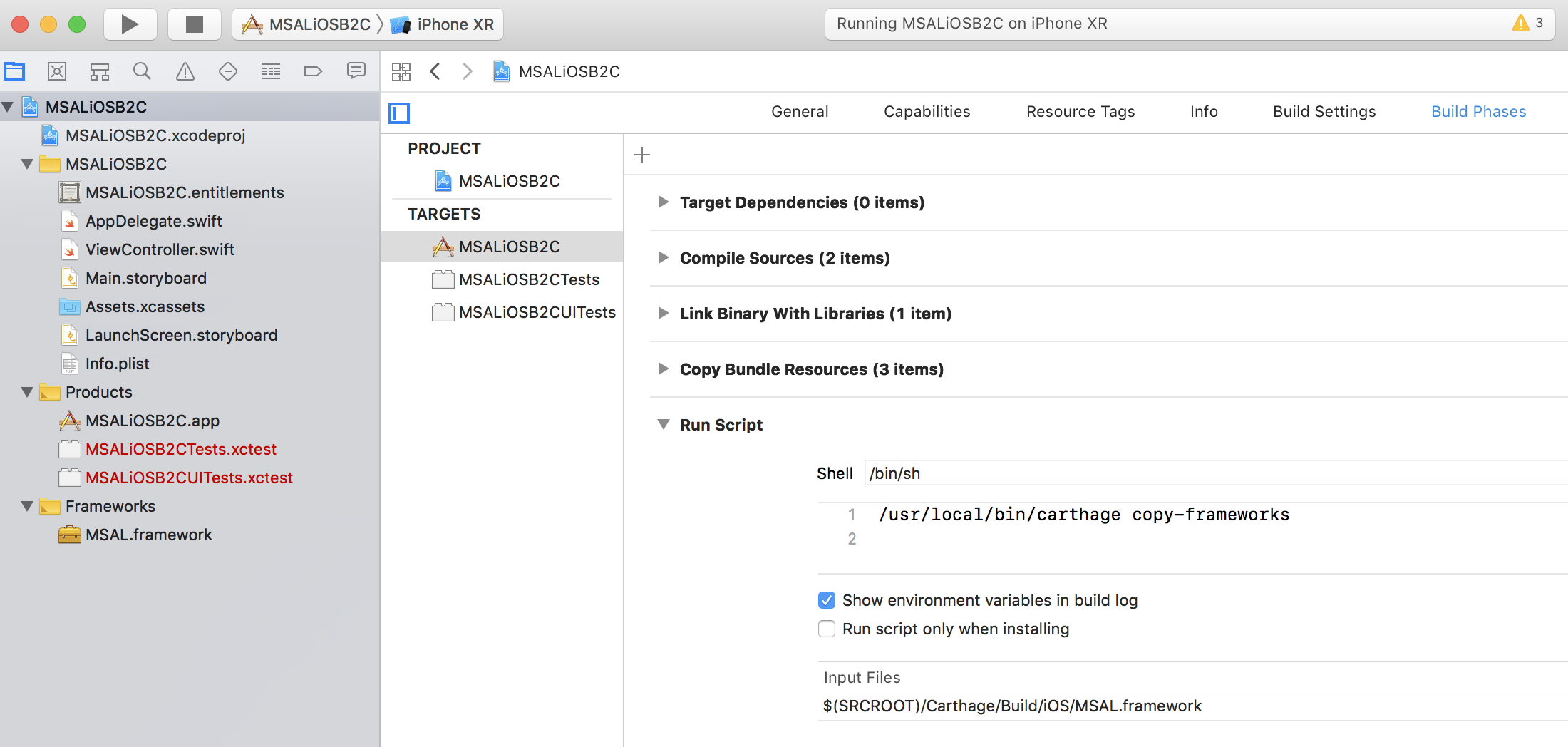Expand Target Dependencies section
The height and width of the screenshot is (747, 1568).
(x=664, y=202)
